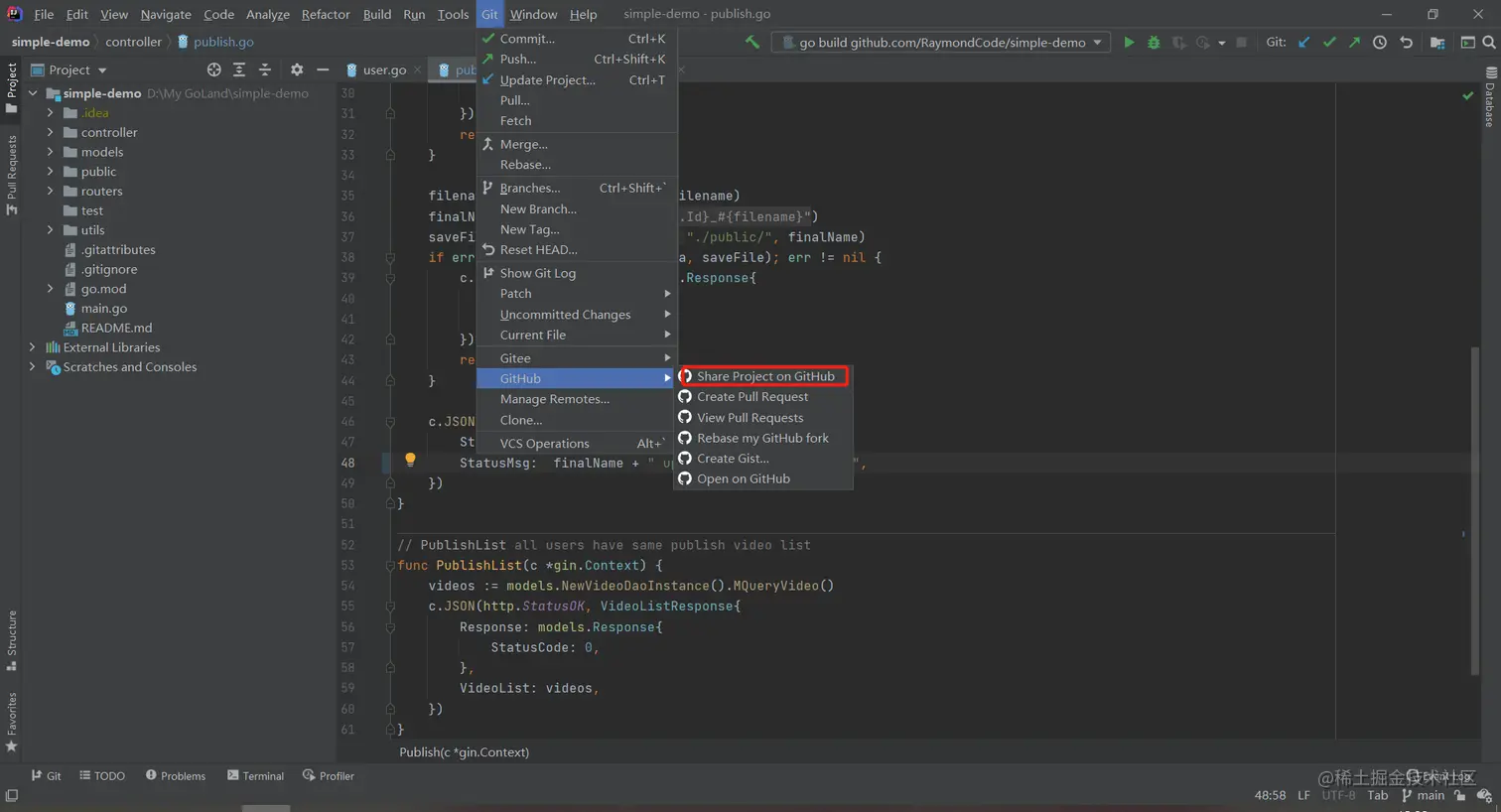Click Collapse All icon in Project panel
The width and height of the screenshot is (1501, 812).
pos(265,69)
